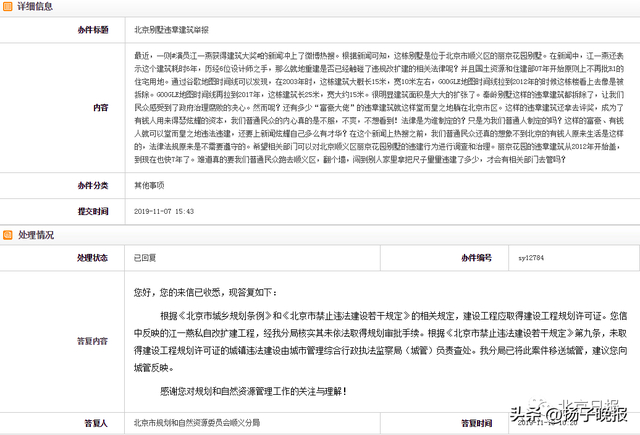Click the closing line 感谢您对规划和自然资源管理工作的关注与理解
640x435 pixels.
tap(253, 391)
